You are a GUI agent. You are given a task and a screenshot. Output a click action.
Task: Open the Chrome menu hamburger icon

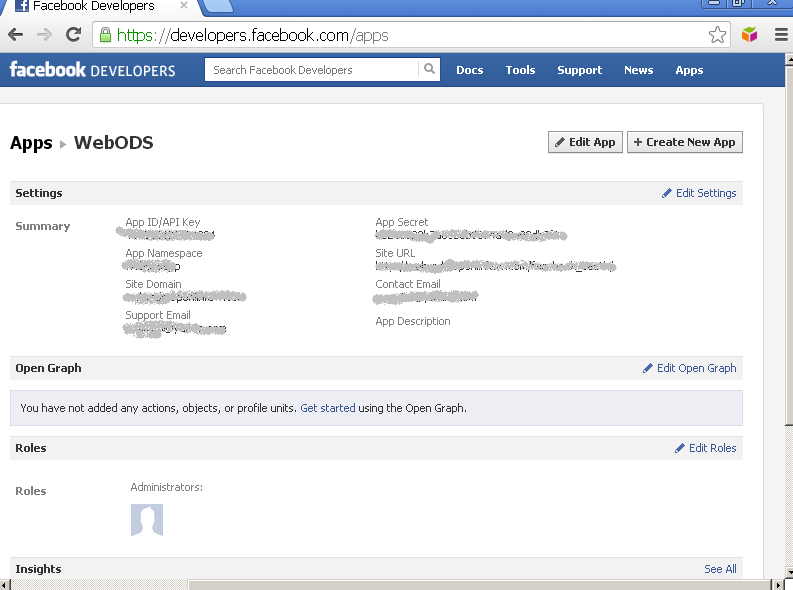click(x=781, y=35)
